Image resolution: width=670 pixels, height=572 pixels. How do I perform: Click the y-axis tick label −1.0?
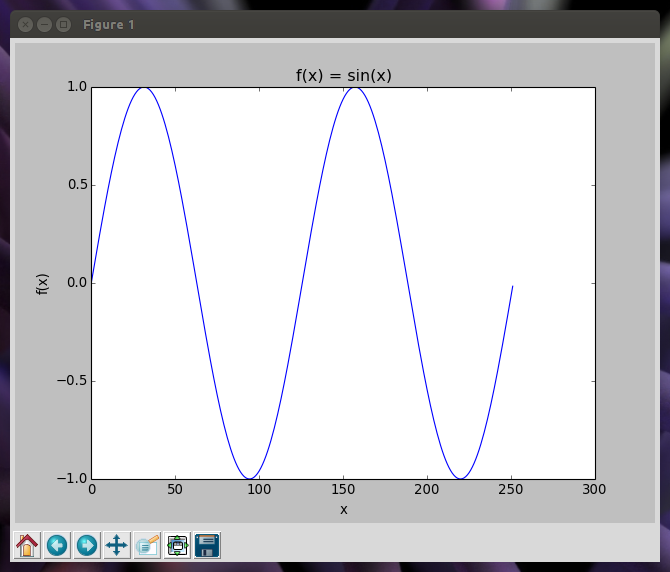point(72,478)
